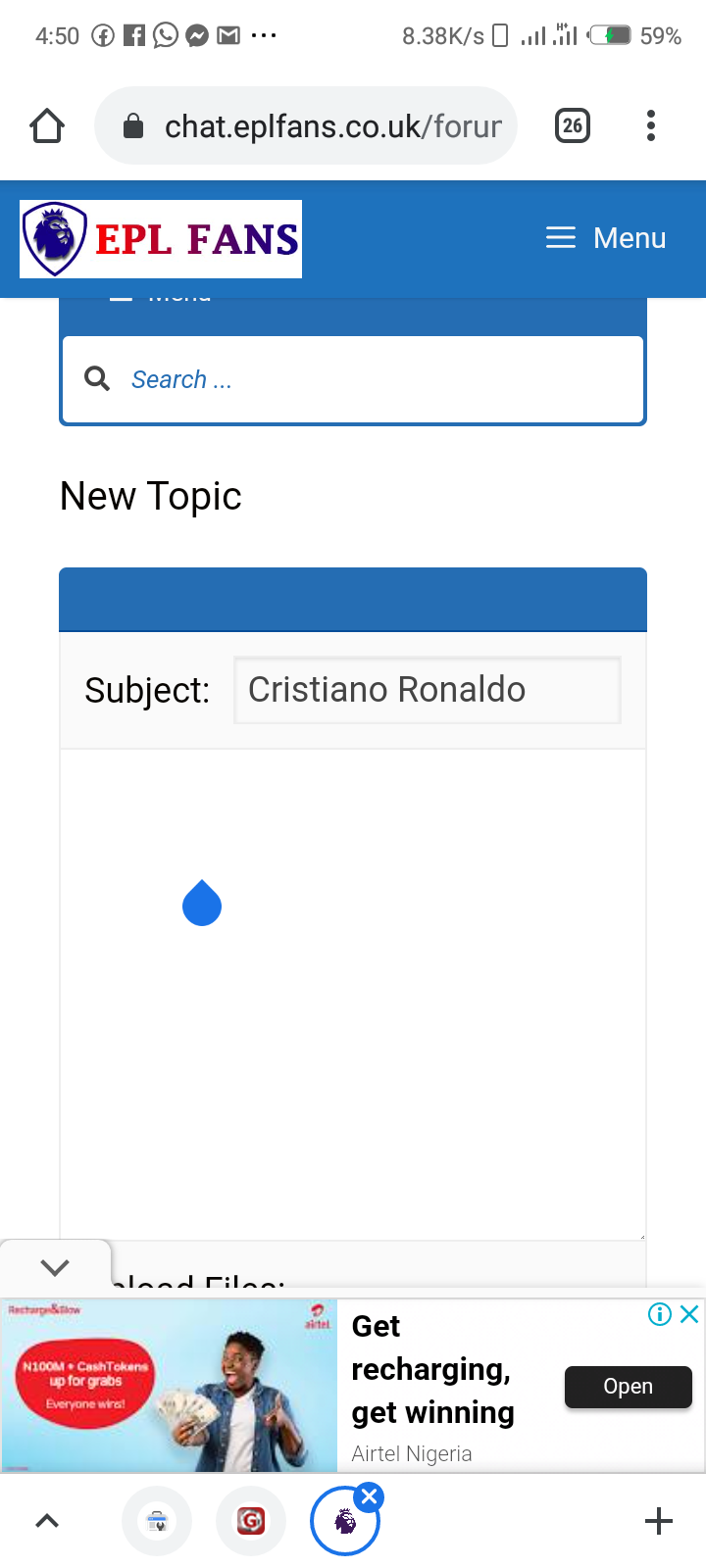Switch to the first tab in strip

[x=157, y=1521]
